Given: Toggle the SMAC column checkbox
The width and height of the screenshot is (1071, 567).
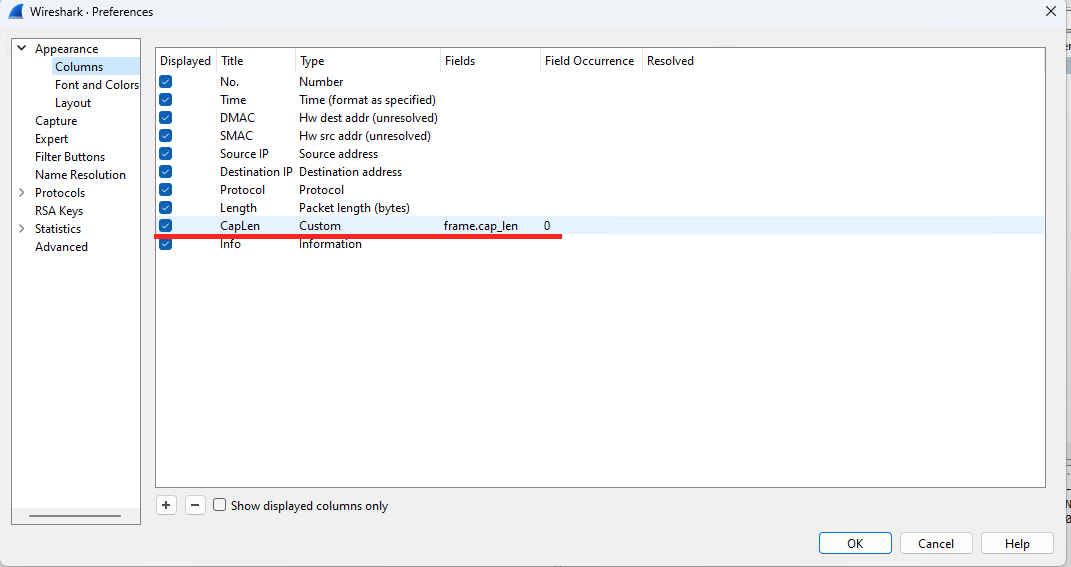Looking at the screenshot, I should tap(165, 135).
